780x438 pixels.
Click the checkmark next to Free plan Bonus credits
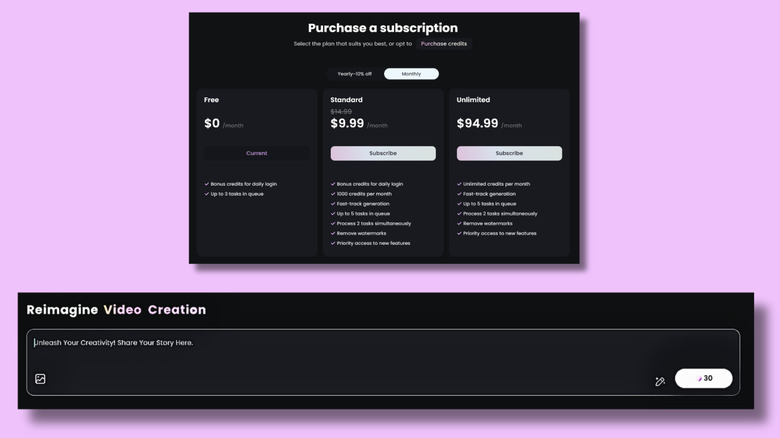[x=207, y=184]
